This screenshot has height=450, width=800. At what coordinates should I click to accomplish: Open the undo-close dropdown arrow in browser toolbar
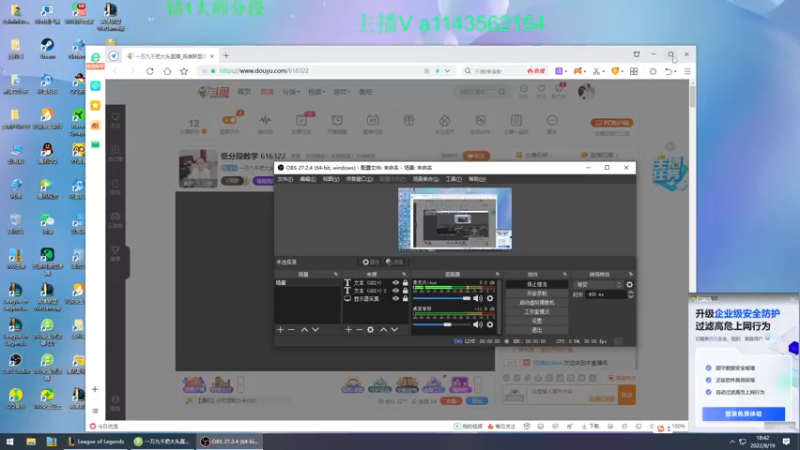pos(676,71)
